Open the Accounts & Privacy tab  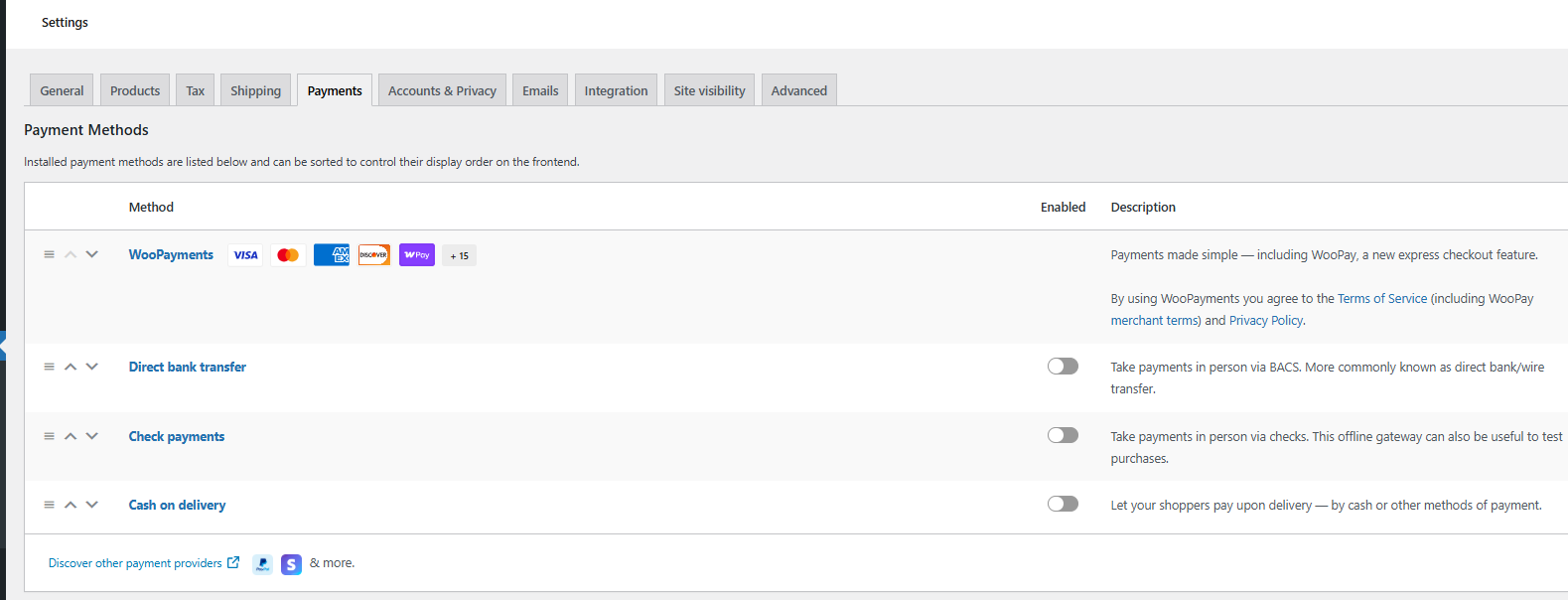pyautogui.click(x=442, y=90)
